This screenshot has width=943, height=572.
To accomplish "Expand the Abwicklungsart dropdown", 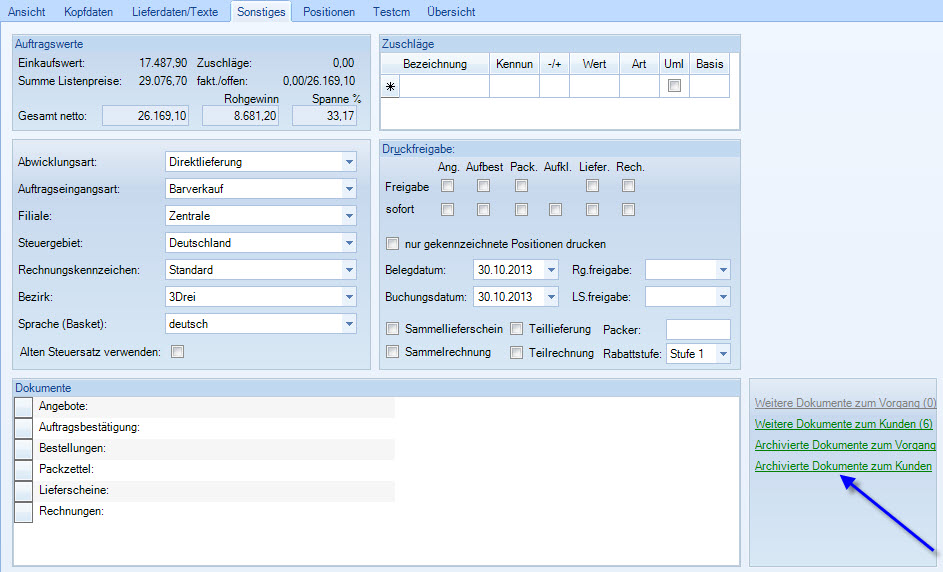I will coord(348,162).
